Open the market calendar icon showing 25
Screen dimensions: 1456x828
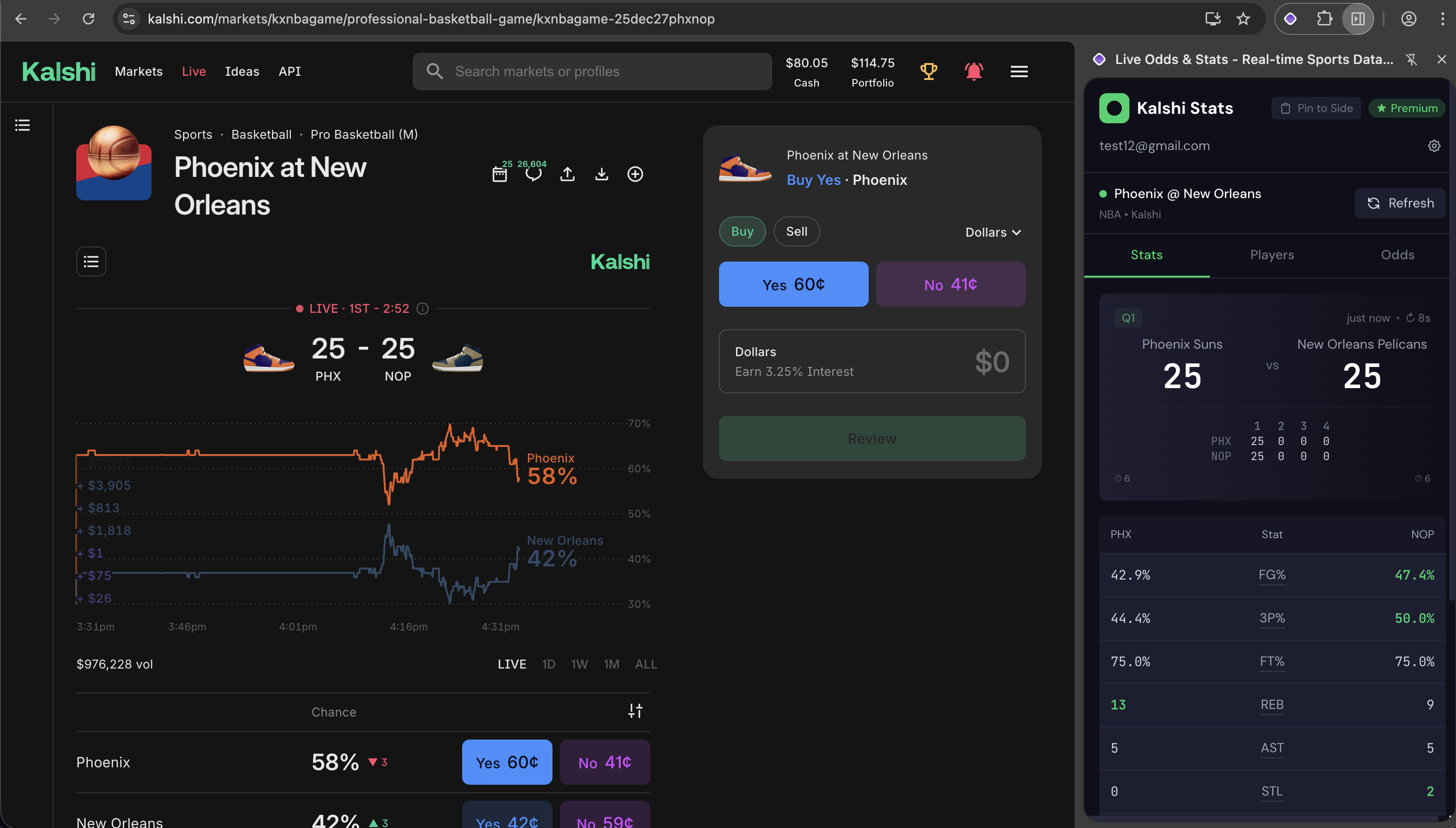point(499,174)
